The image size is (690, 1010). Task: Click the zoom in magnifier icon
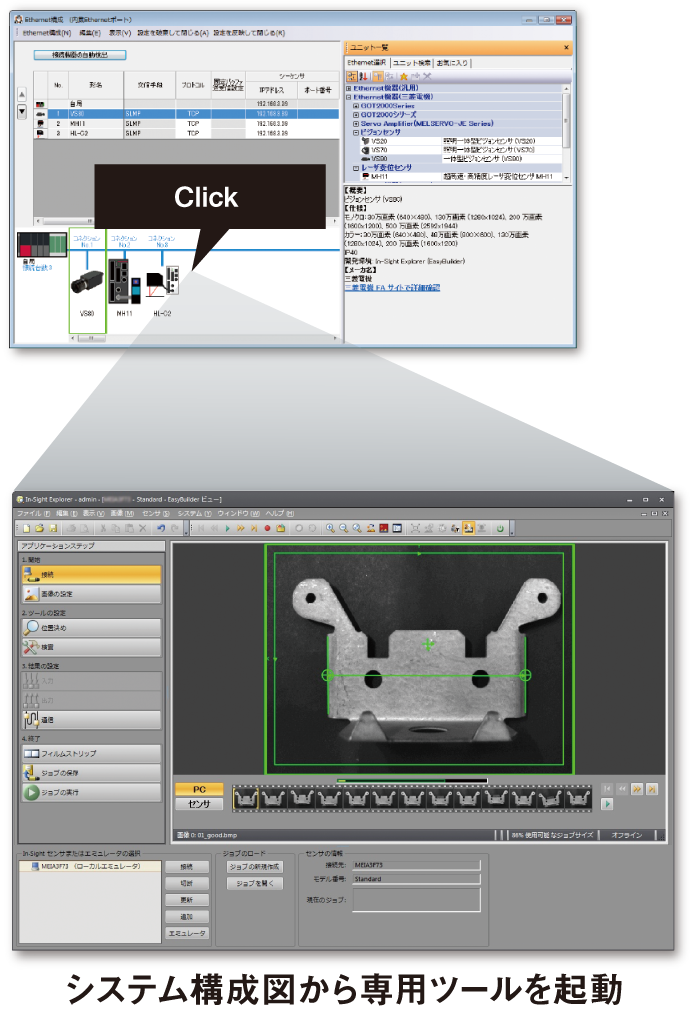[x=330, y=528]
